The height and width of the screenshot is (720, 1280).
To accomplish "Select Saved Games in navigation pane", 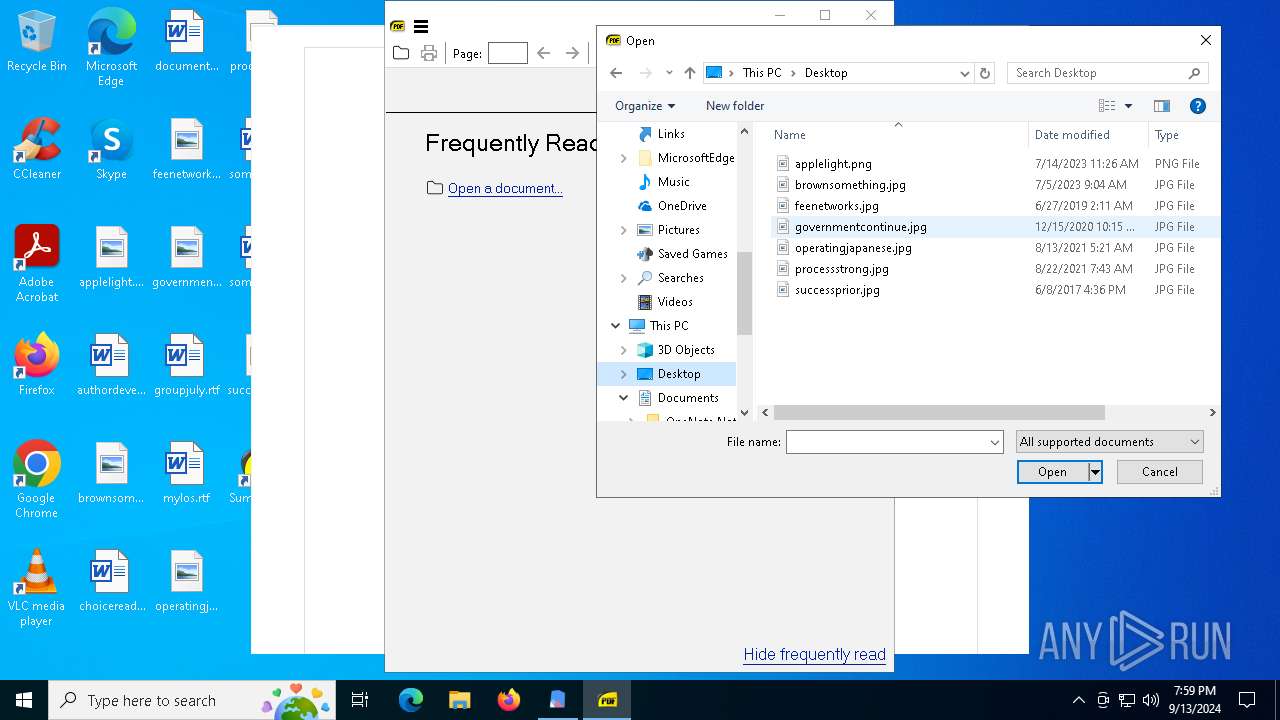I will (692, 254).
